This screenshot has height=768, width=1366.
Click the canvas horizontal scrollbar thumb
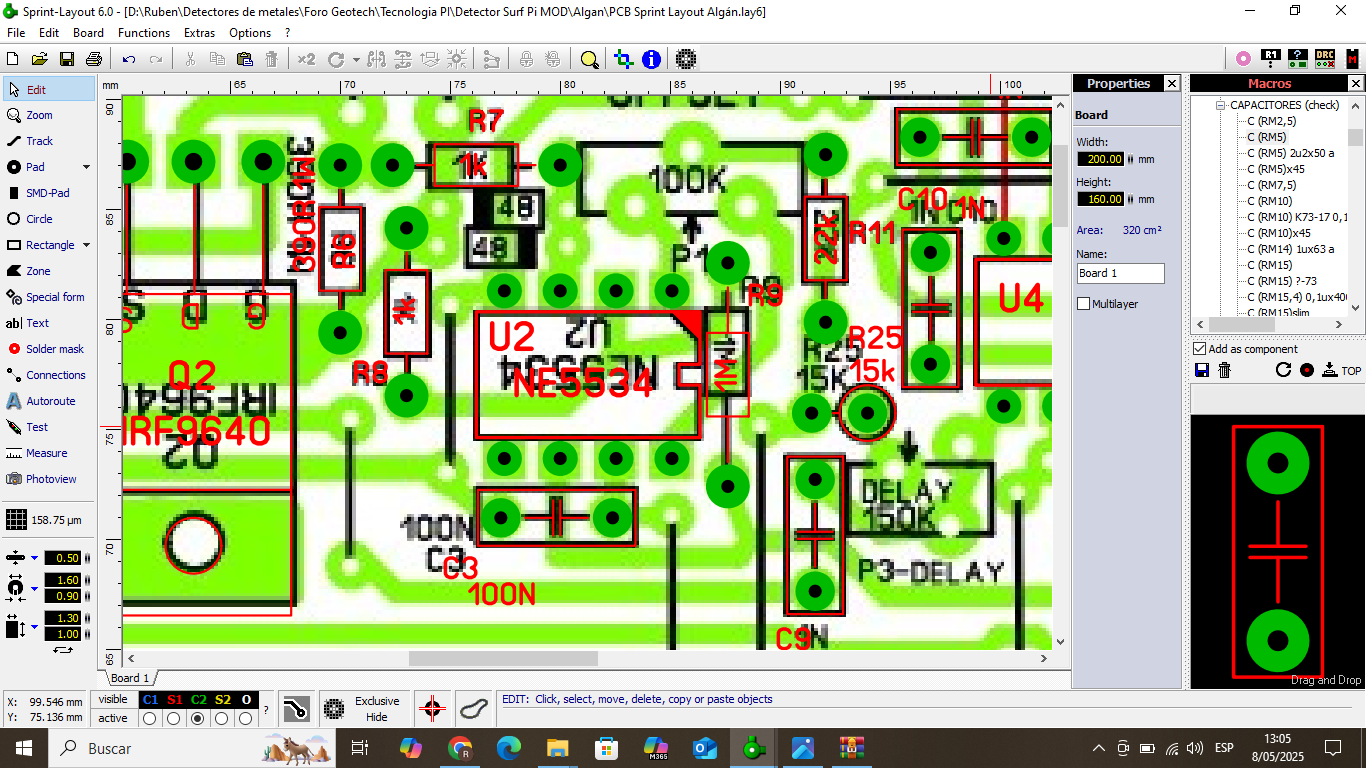[503, 658]
